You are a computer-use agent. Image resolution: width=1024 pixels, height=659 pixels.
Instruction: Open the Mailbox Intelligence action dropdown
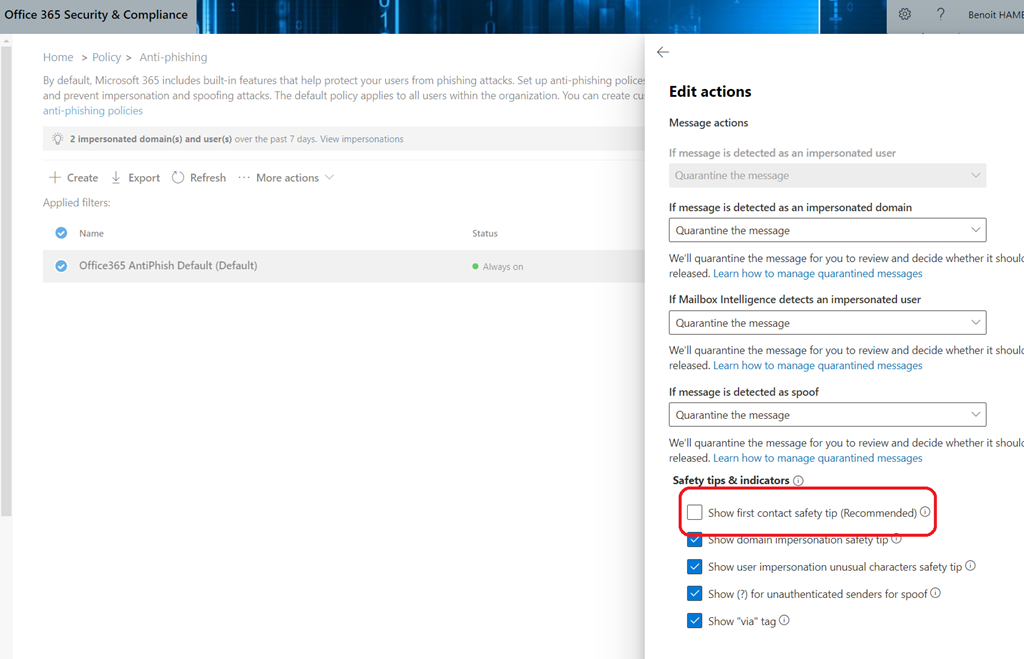pyautogui.click(x=827, y=323)
